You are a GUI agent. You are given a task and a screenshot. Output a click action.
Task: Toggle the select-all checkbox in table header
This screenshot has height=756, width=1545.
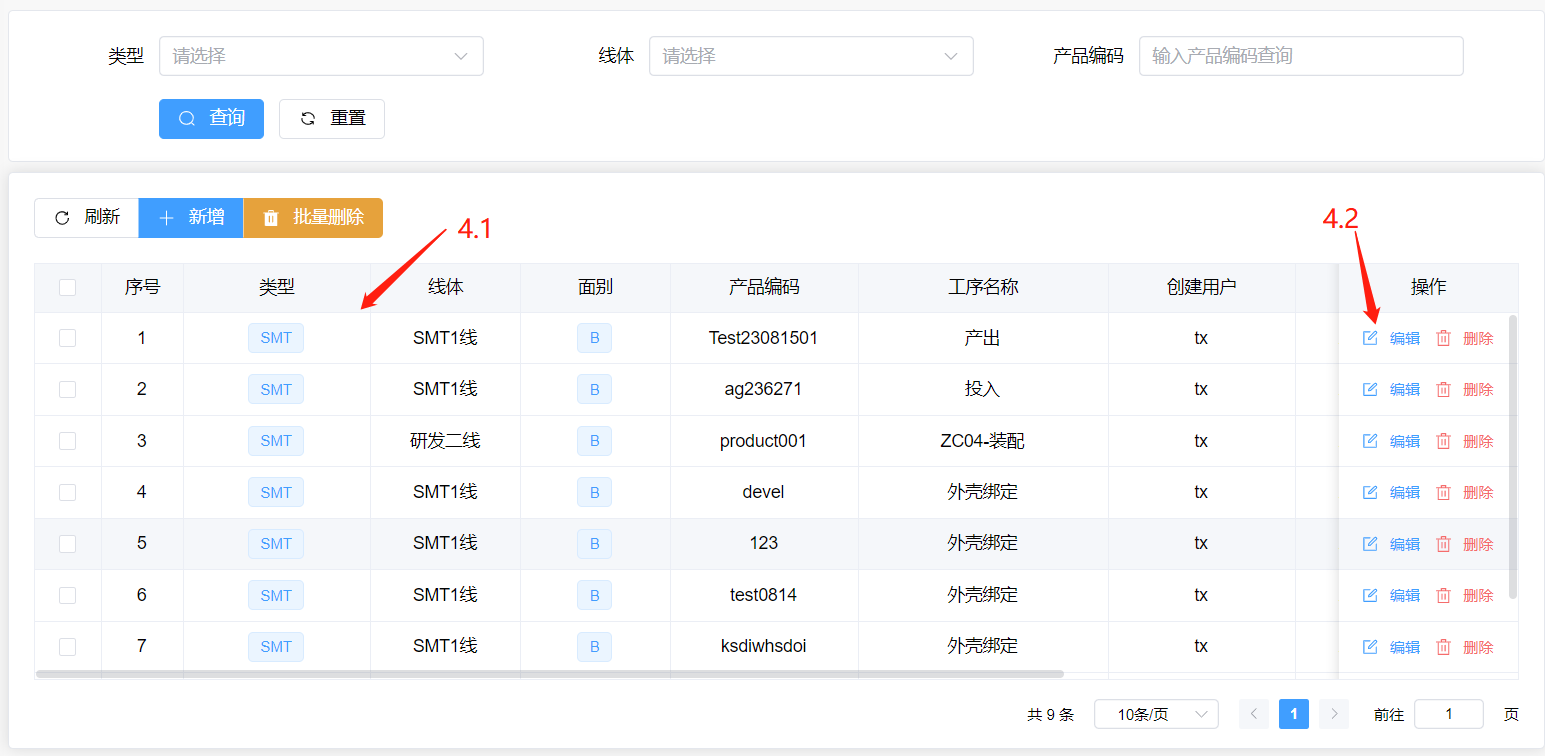click(x=67, y=288)
